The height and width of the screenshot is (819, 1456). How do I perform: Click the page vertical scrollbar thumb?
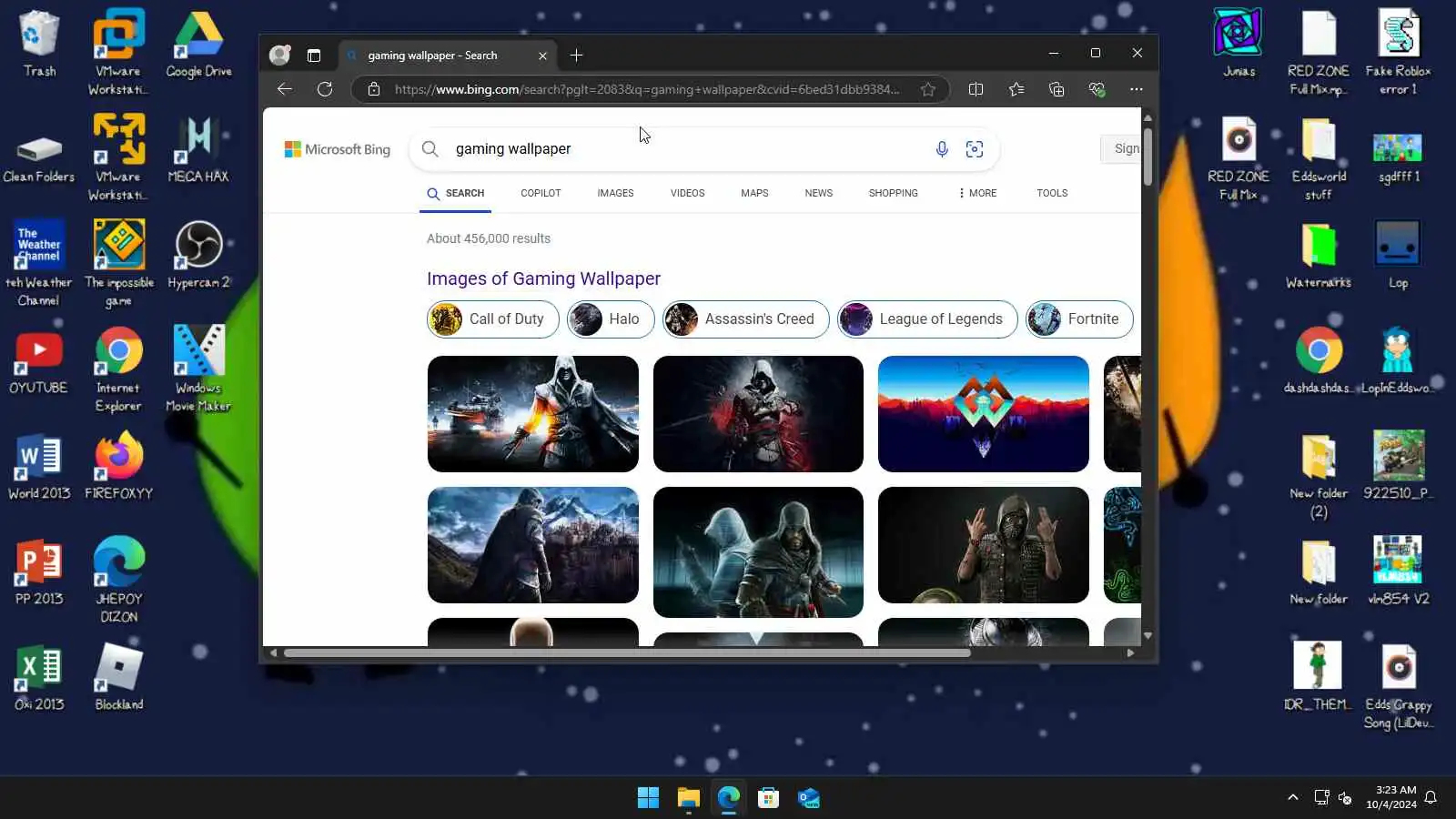click(x=1148, y=157)
